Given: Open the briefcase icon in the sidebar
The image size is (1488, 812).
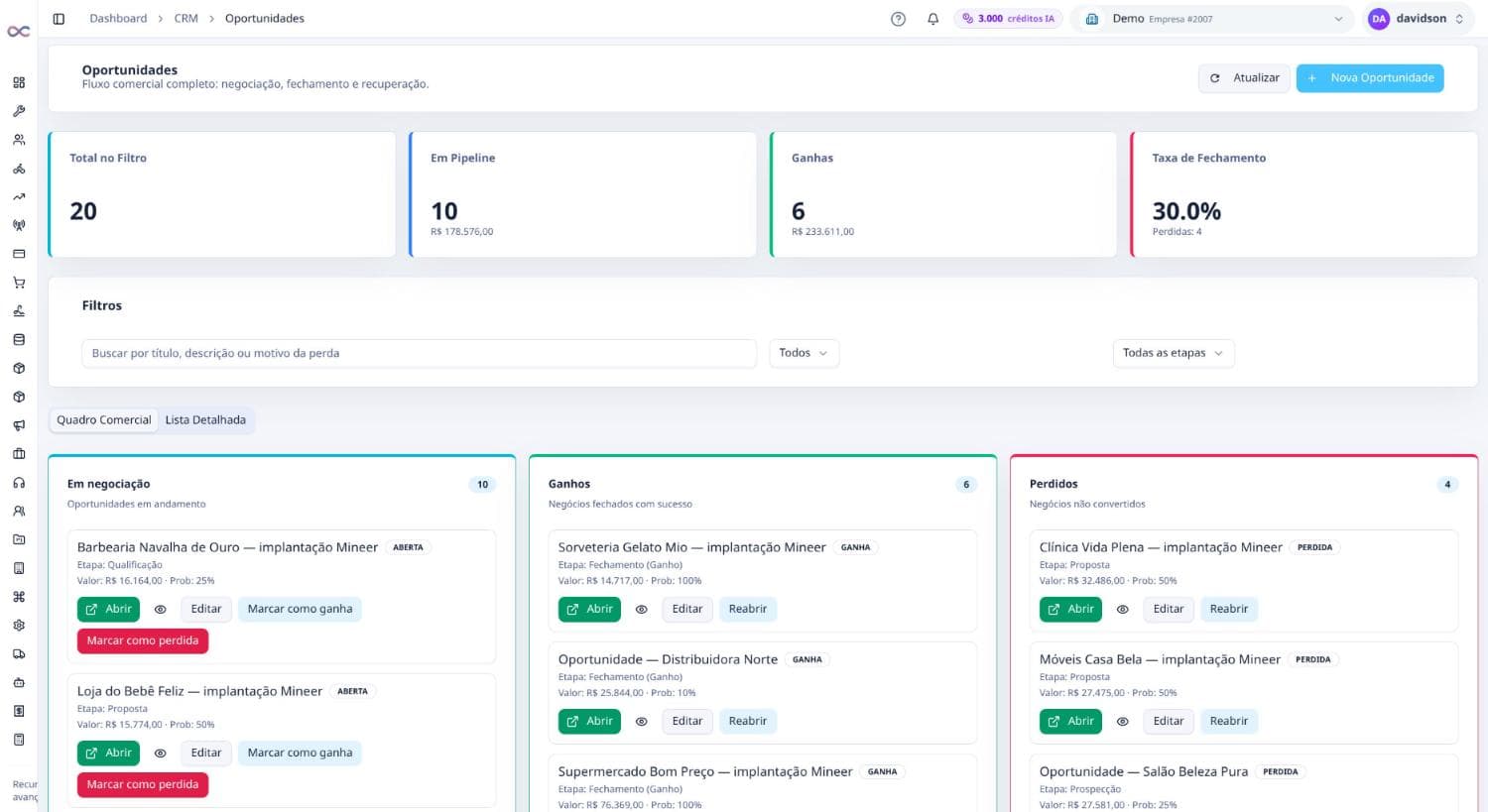Looking at the screenshot, I should [19, 454].
